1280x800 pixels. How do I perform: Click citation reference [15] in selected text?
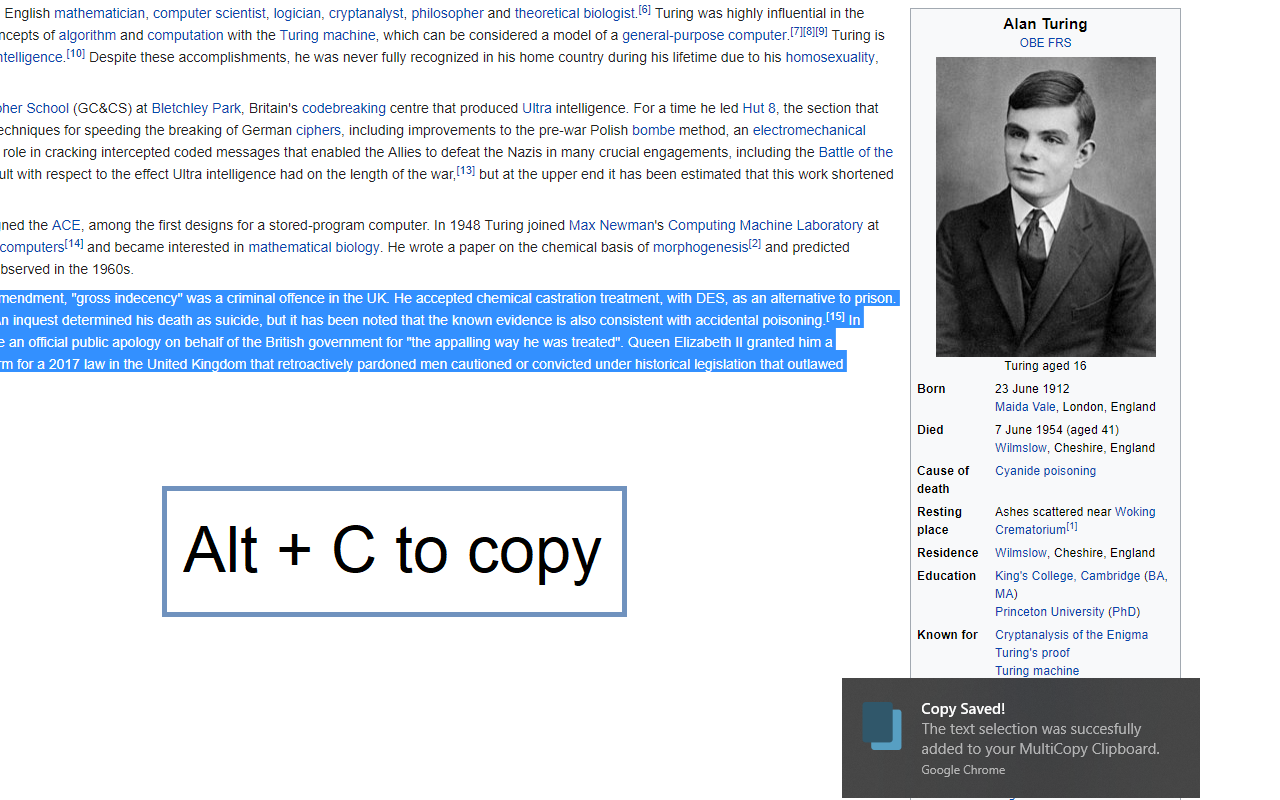click(x=835, y=316)
